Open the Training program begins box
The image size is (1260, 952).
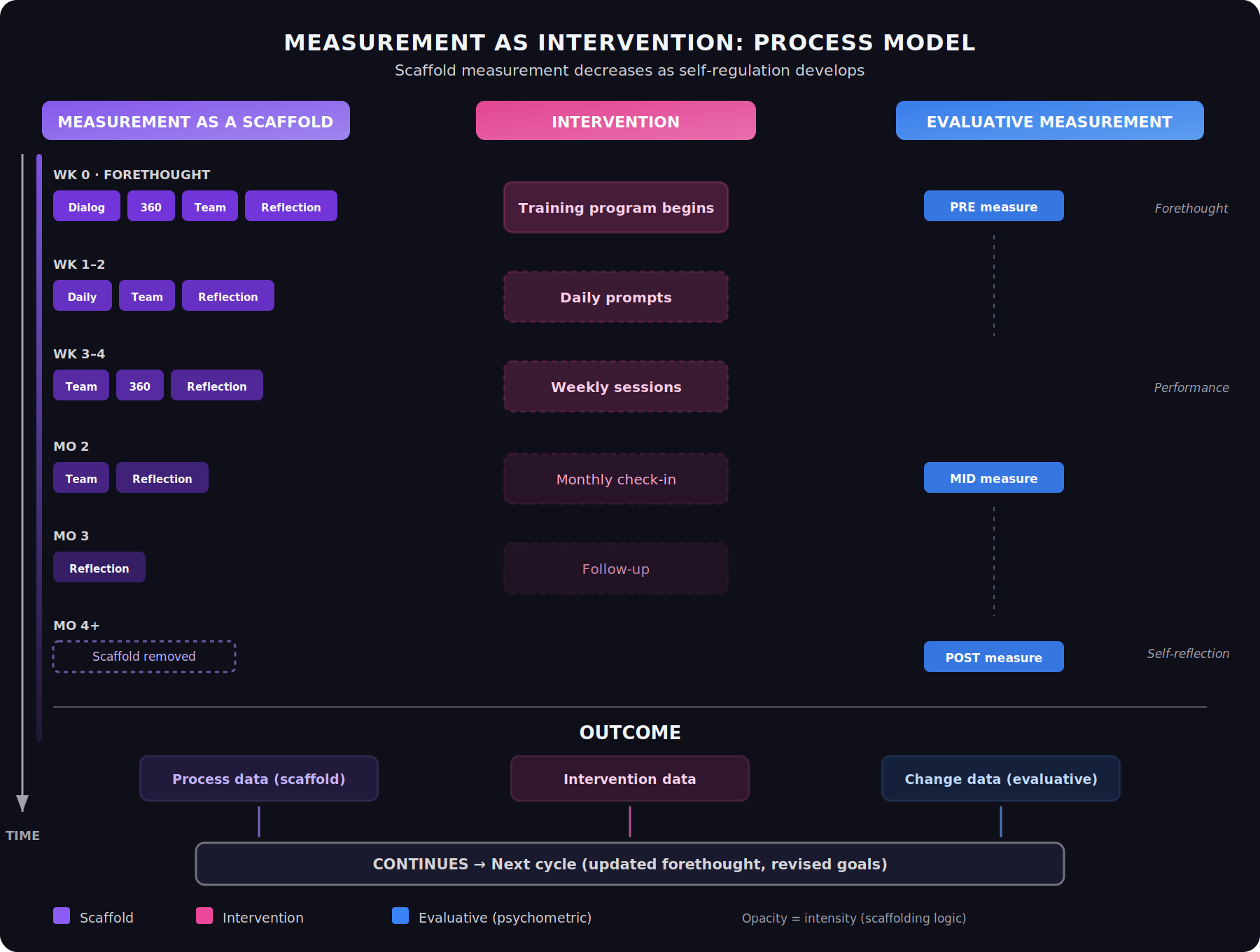[x=616, y=207]
